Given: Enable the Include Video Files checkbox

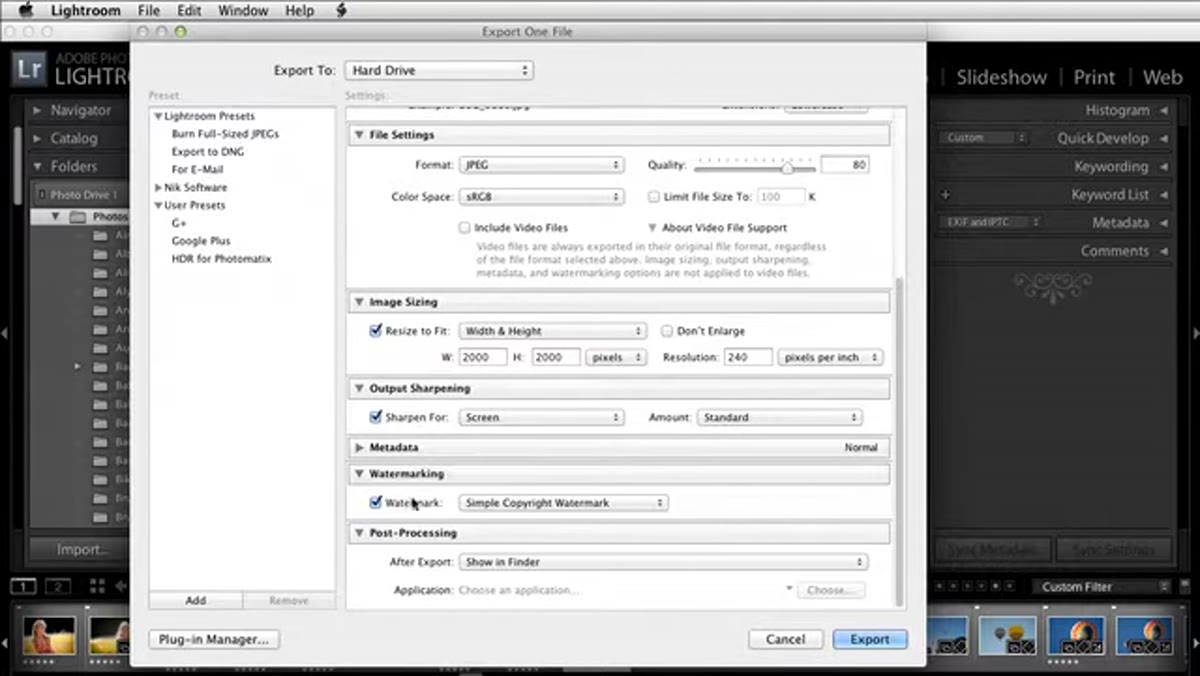Looking at the screenshot, I should pyautogui.click(x=464, y=228).
